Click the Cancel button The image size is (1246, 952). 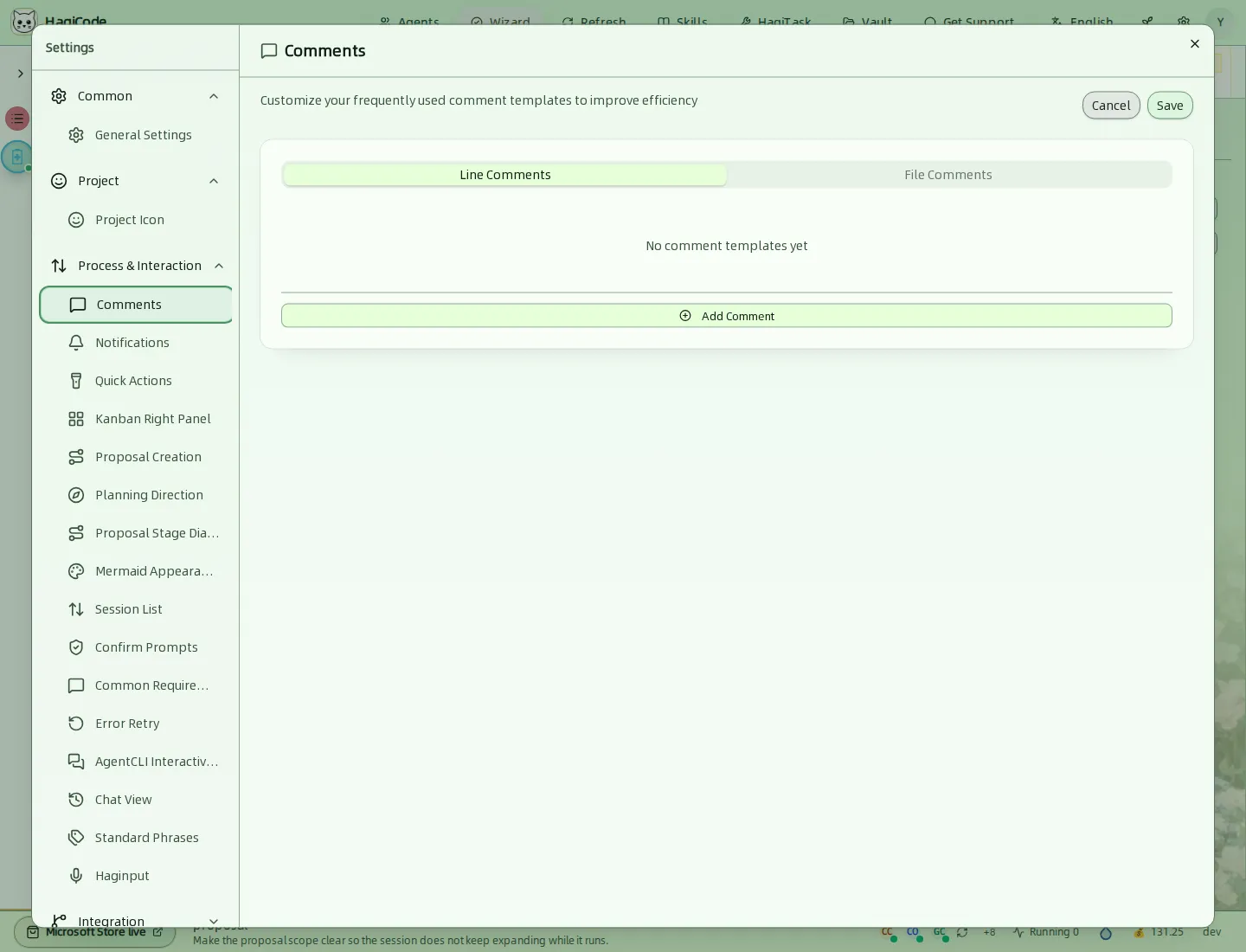coord(1111,106)
